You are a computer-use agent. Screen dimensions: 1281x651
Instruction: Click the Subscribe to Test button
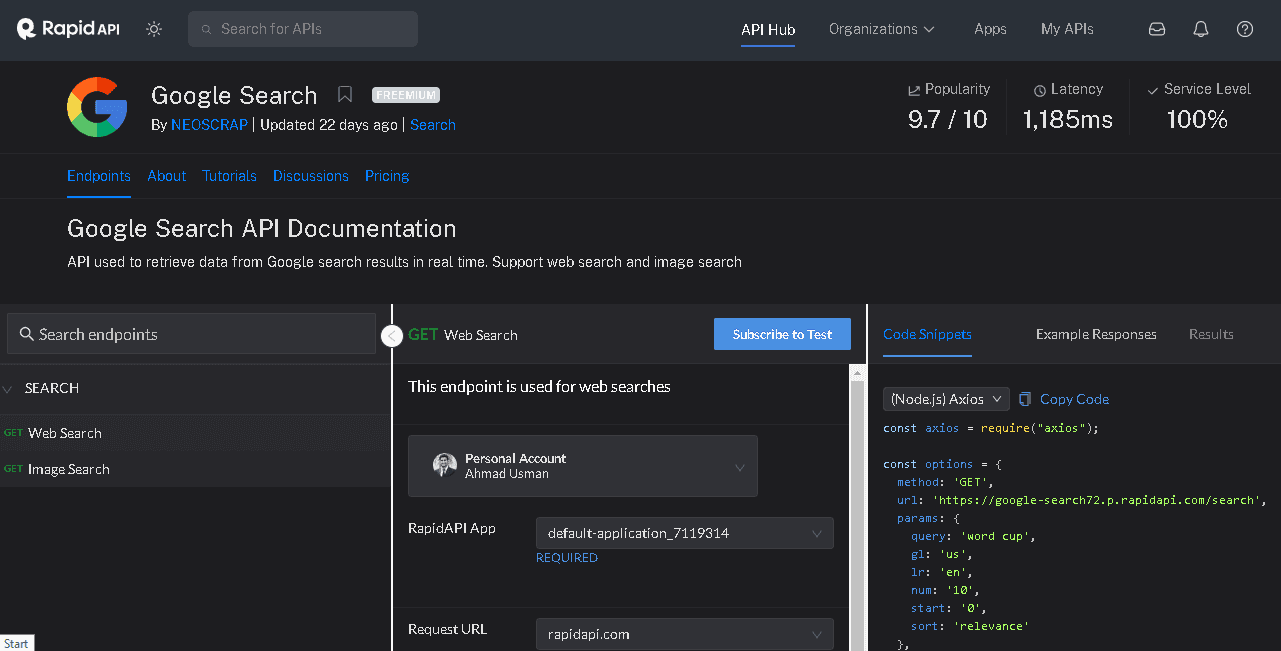tap(782, 334)
